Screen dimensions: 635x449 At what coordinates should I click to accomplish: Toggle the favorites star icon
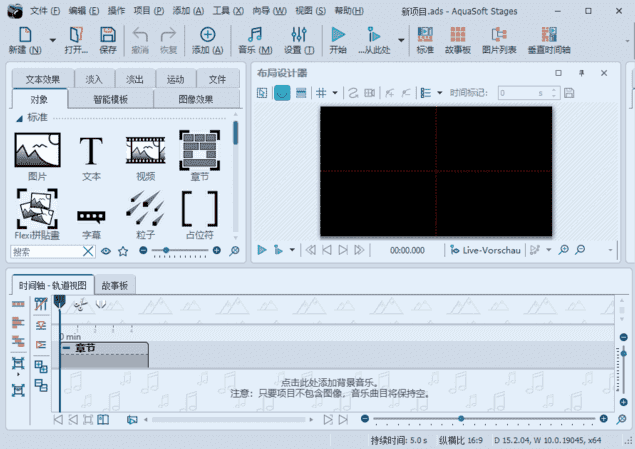click(x=123, y=251)
